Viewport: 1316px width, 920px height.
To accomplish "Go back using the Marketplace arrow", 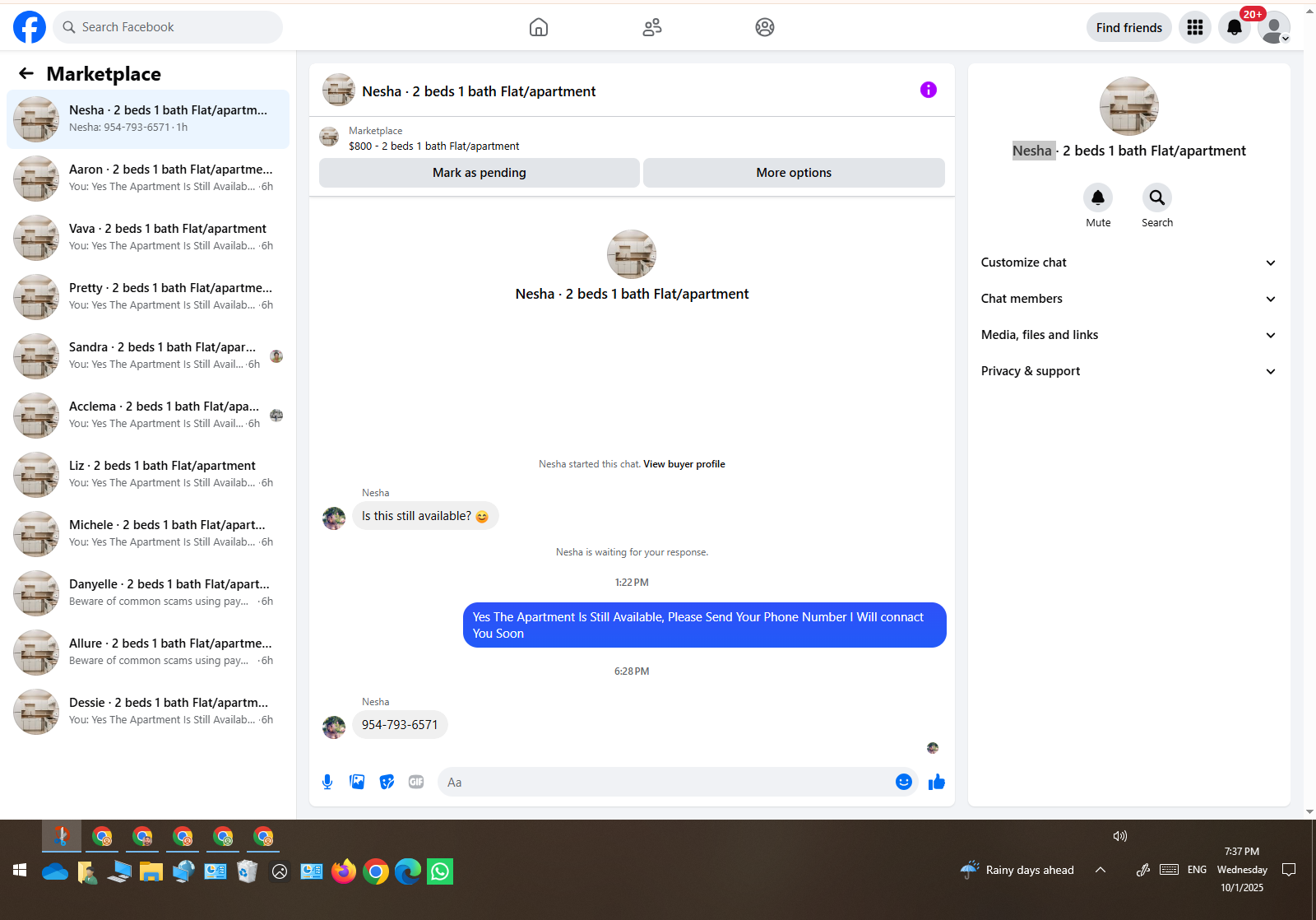I will point(26,74).
